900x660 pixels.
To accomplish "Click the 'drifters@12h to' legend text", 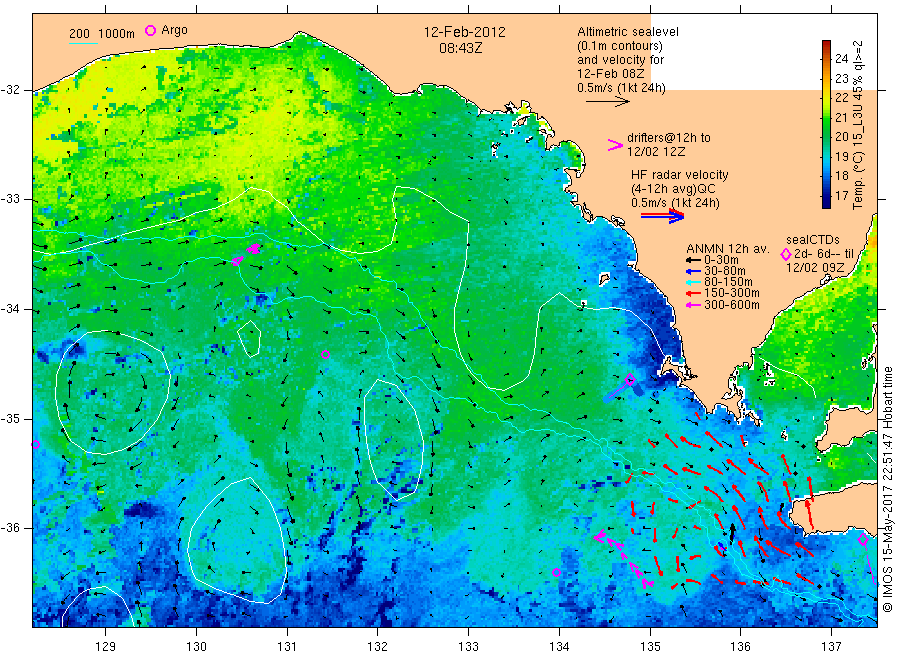I will [x=669, y=138].
